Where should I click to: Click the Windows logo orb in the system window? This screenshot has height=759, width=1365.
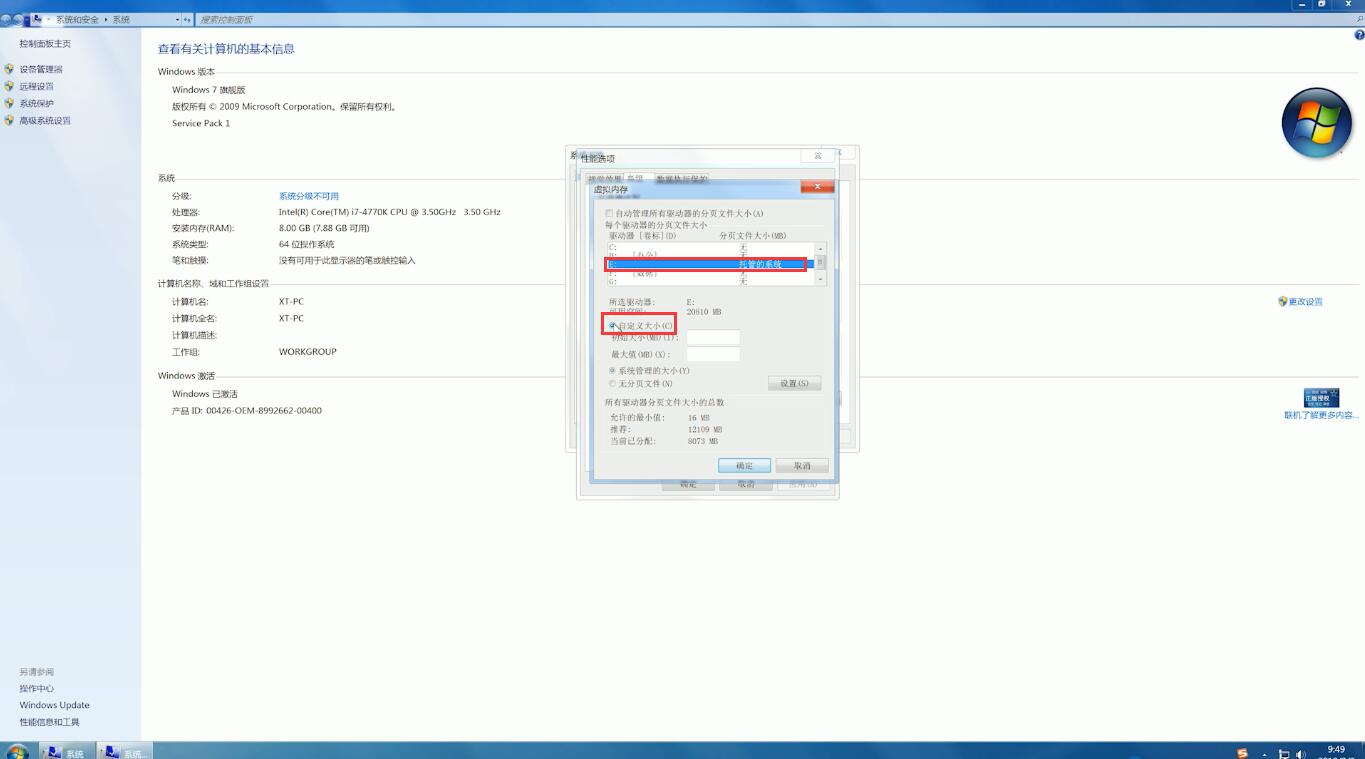click(1317, 123)
